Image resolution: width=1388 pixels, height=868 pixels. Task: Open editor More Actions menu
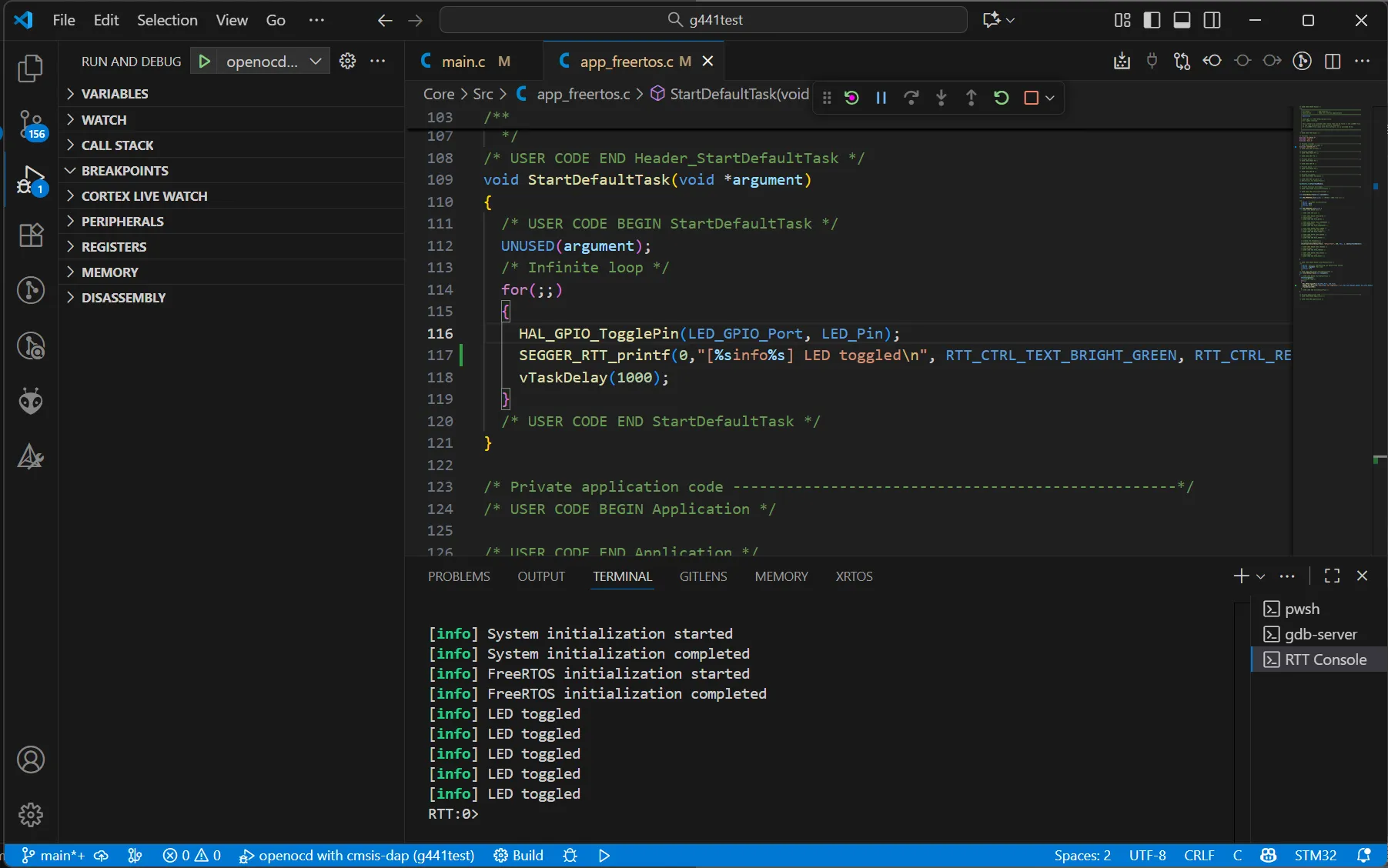coord(1363,62)
